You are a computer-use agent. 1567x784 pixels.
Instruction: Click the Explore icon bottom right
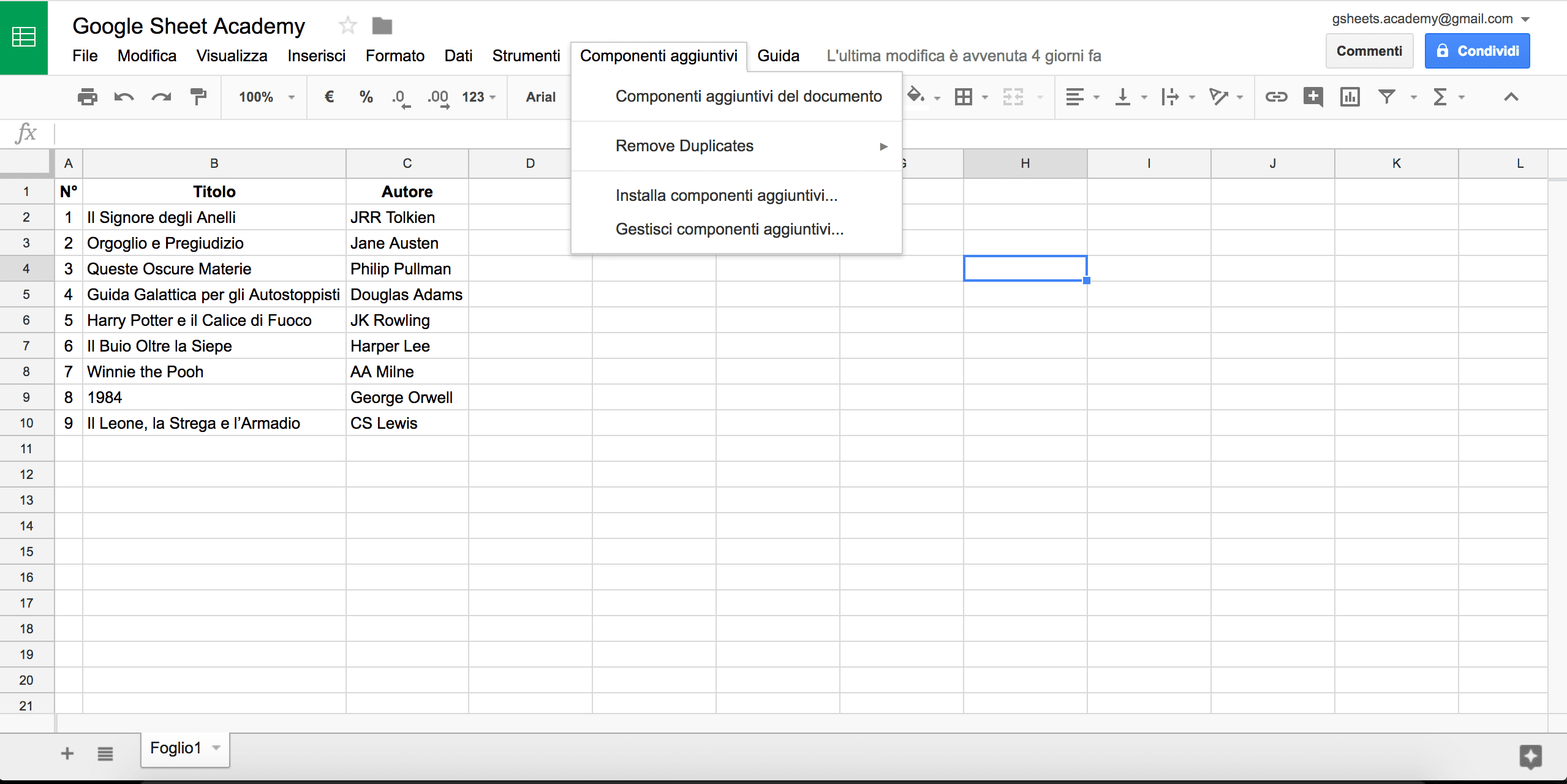[x=1530, y=756]
